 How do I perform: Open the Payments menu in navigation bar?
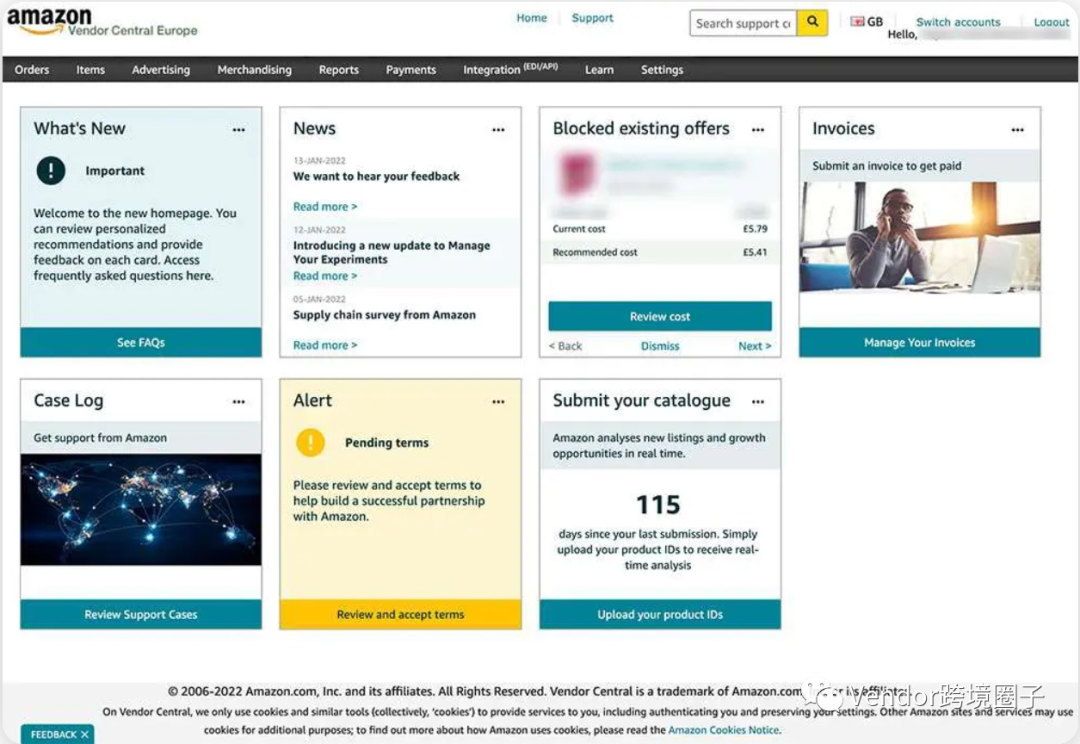pyautogui.click(x=410, y=70)
